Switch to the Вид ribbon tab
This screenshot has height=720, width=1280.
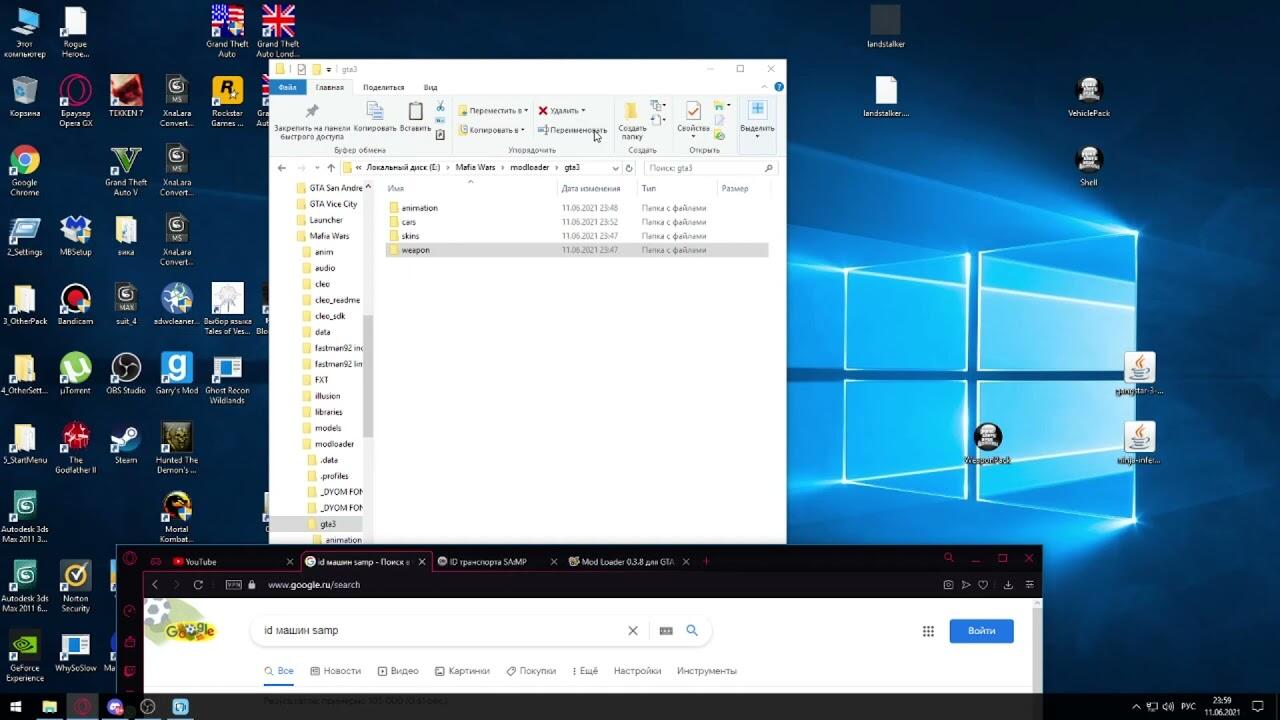tap(430, 87)
